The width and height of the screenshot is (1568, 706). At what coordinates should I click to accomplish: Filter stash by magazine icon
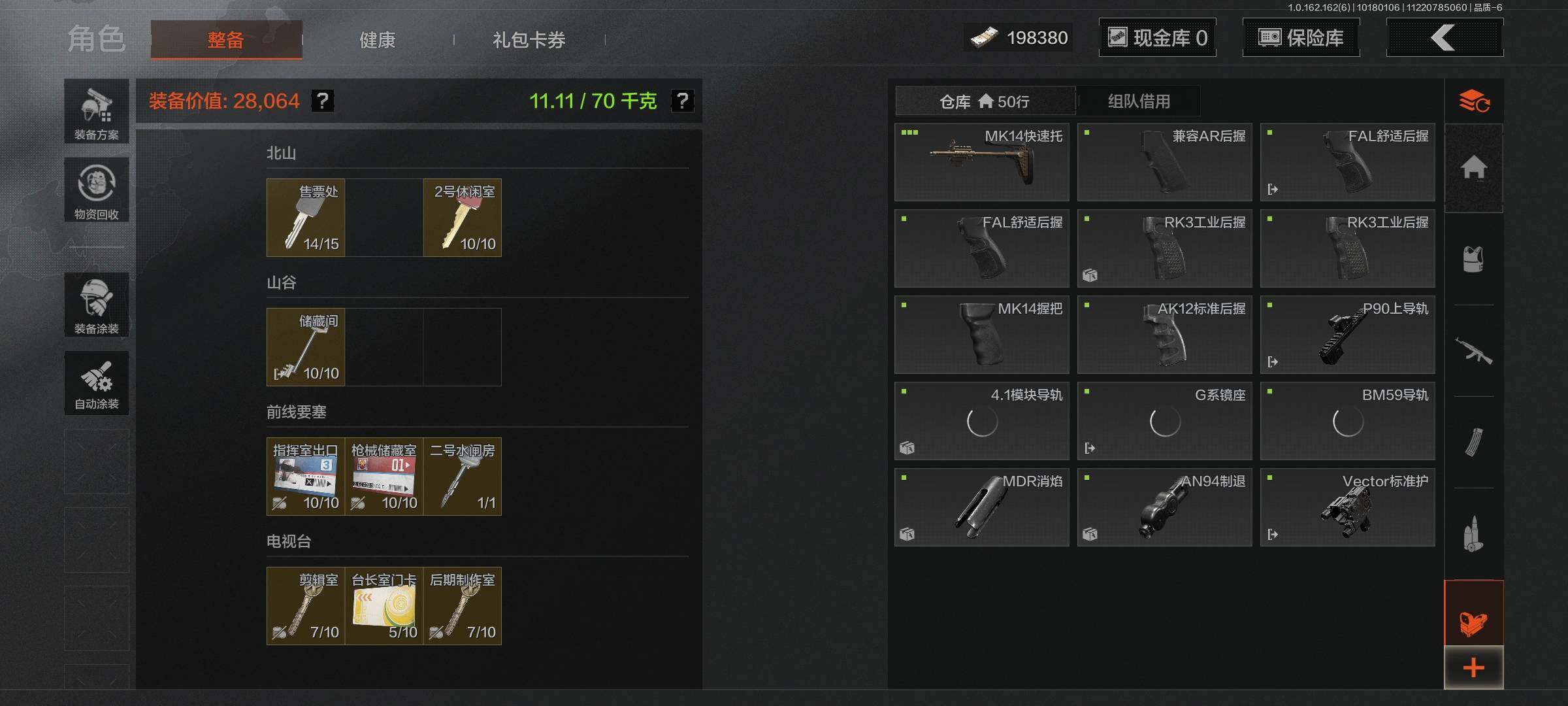pyautogui.click(x=1474, y=442)
